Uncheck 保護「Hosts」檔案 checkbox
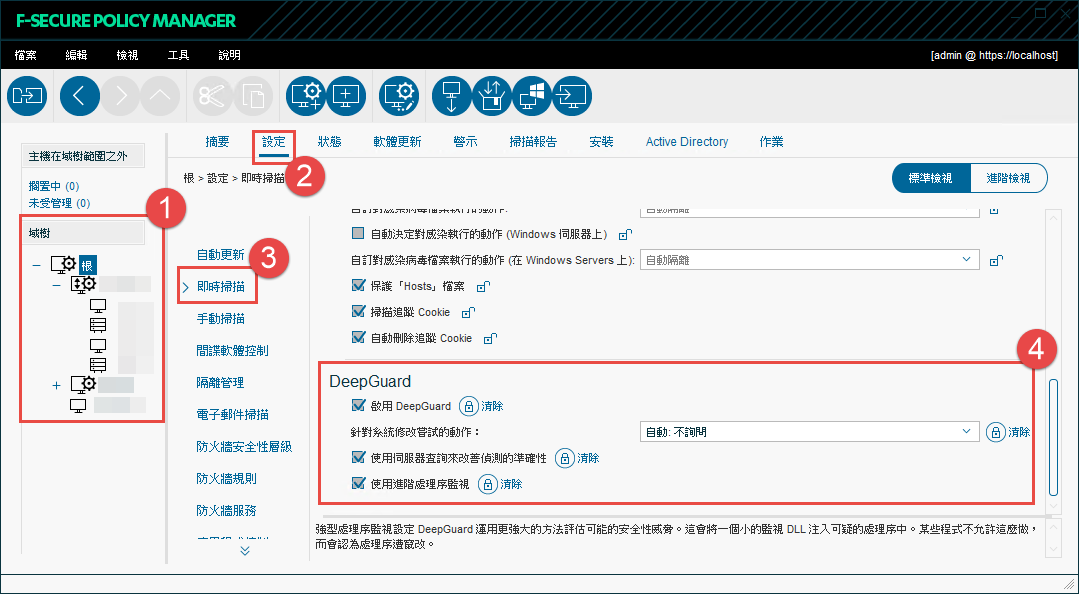1079x594 pixels. point(358,285)
